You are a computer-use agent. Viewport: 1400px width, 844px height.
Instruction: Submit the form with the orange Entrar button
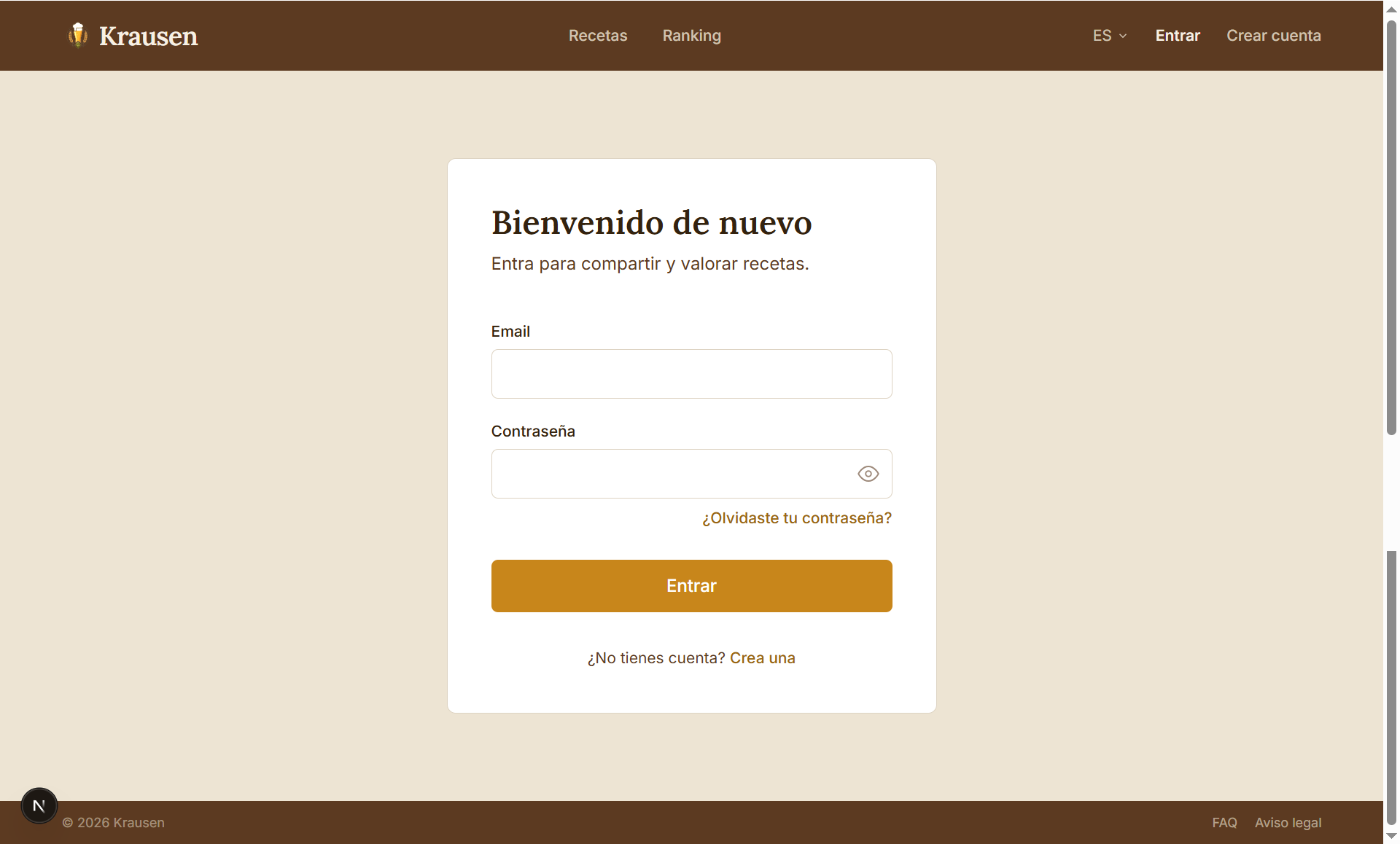click(x=691, y=586)
